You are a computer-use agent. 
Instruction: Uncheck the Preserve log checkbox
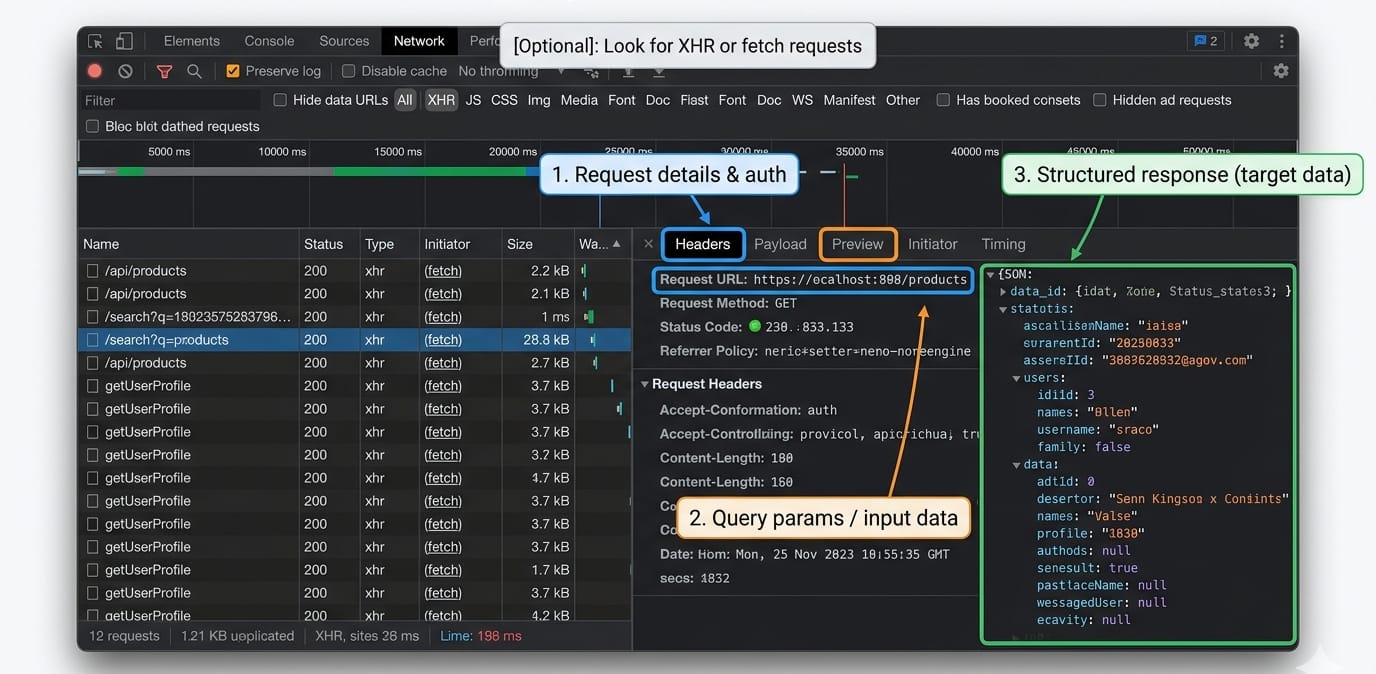click(x=233, y=71)
